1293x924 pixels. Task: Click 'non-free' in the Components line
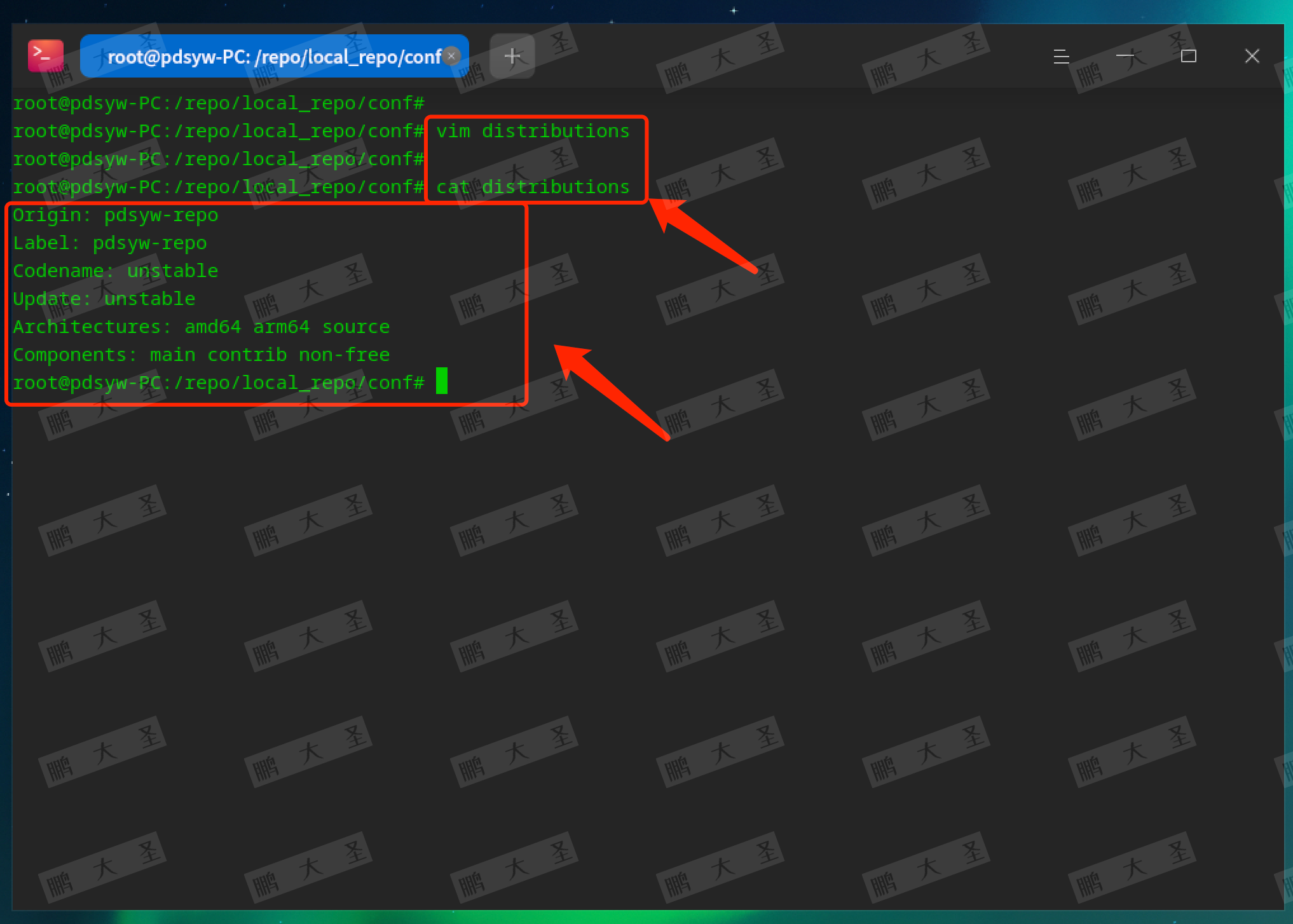point(344,355)
